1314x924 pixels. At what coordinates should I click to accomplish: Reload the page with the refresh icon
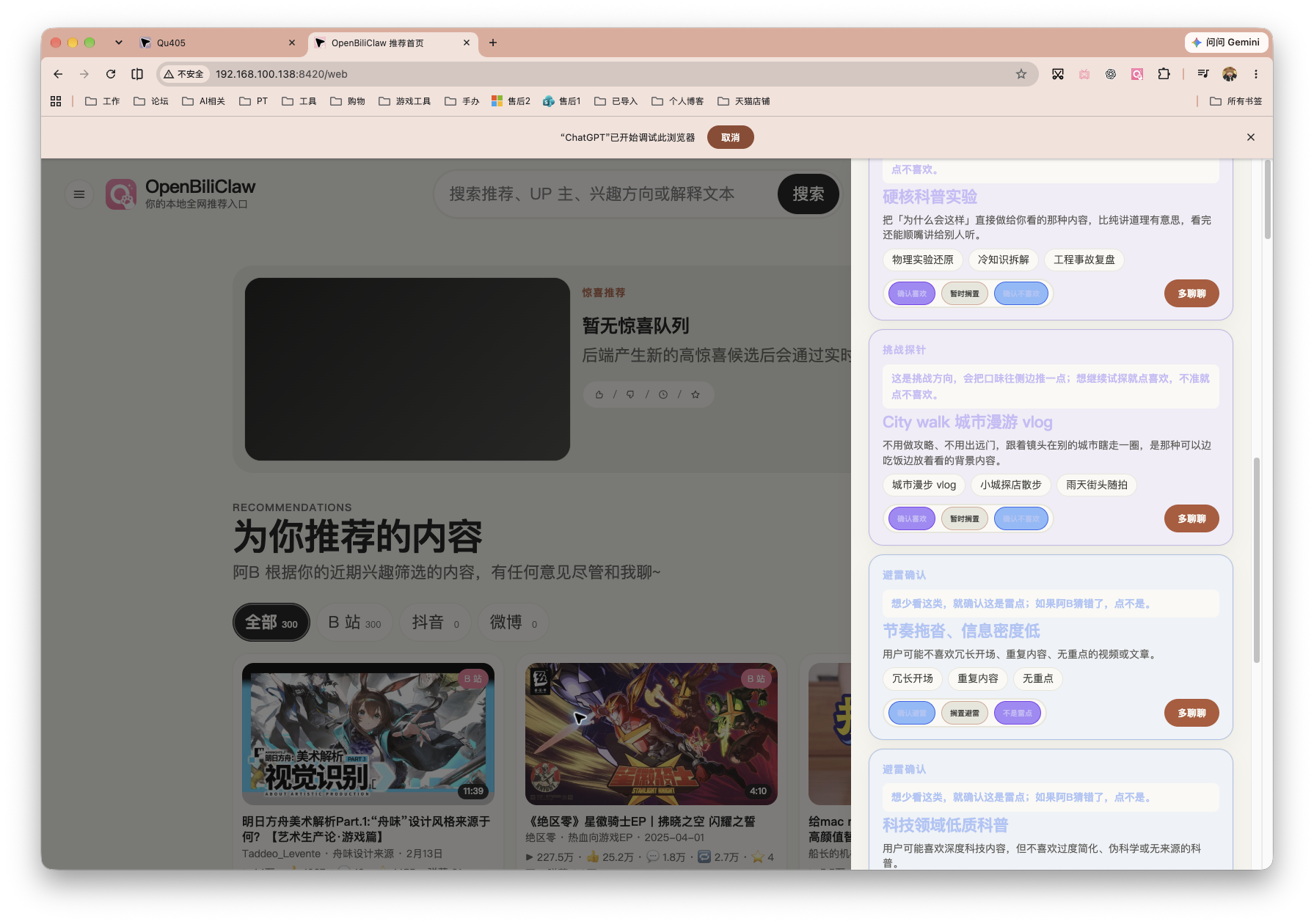(111, 74)
